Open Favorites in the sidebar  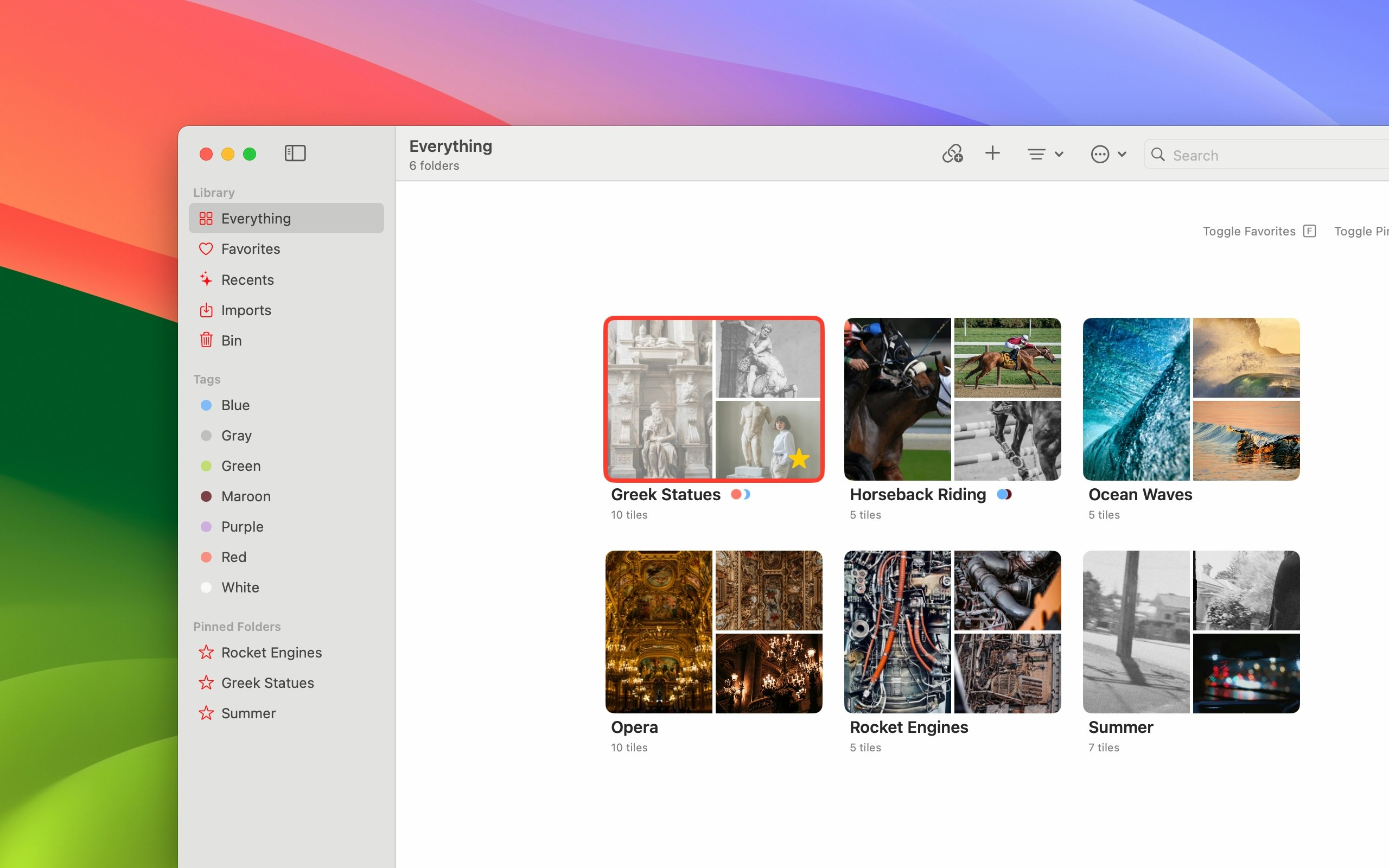coord(286,248)
